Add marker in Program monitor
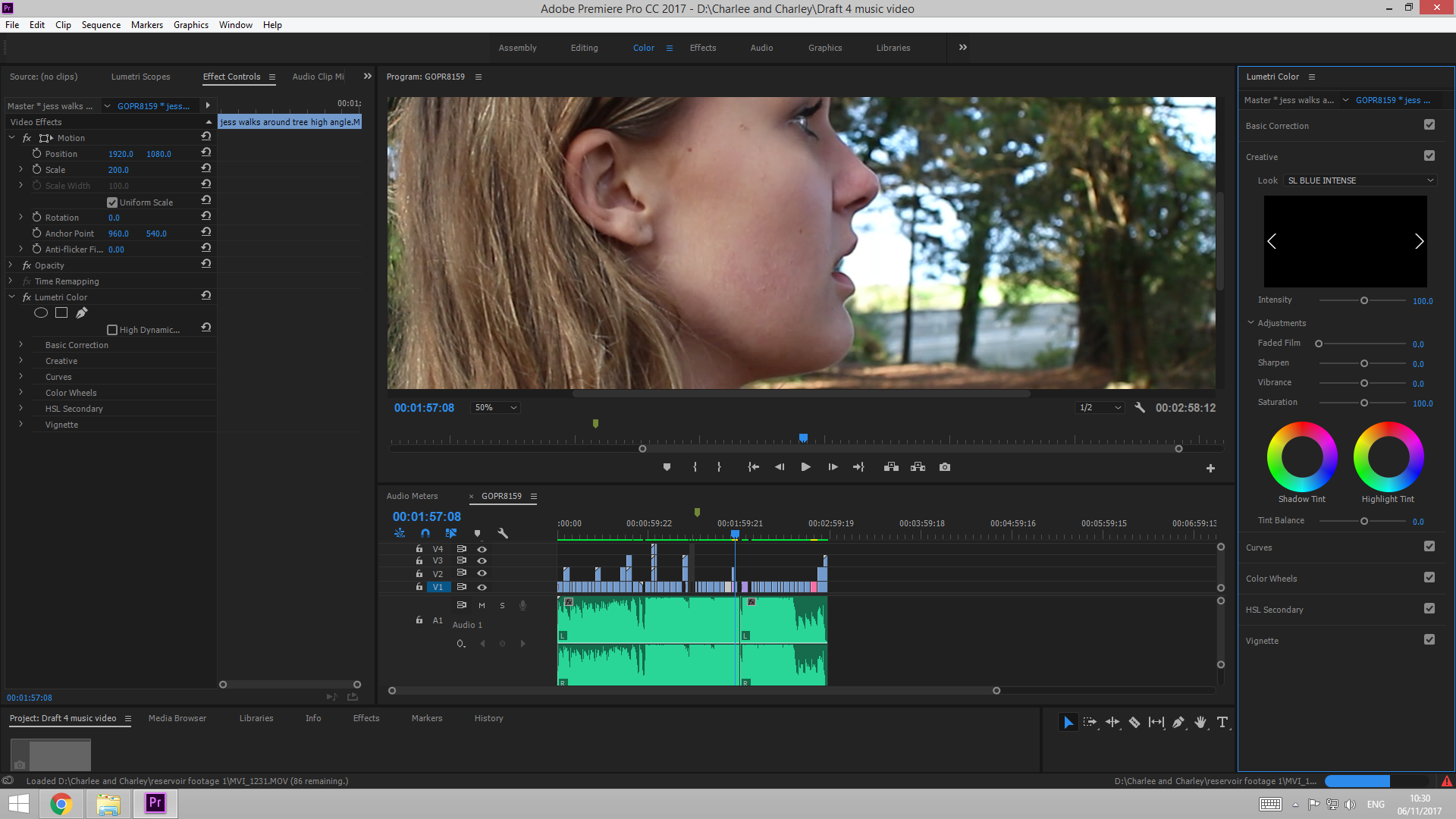 click(667, 467)
